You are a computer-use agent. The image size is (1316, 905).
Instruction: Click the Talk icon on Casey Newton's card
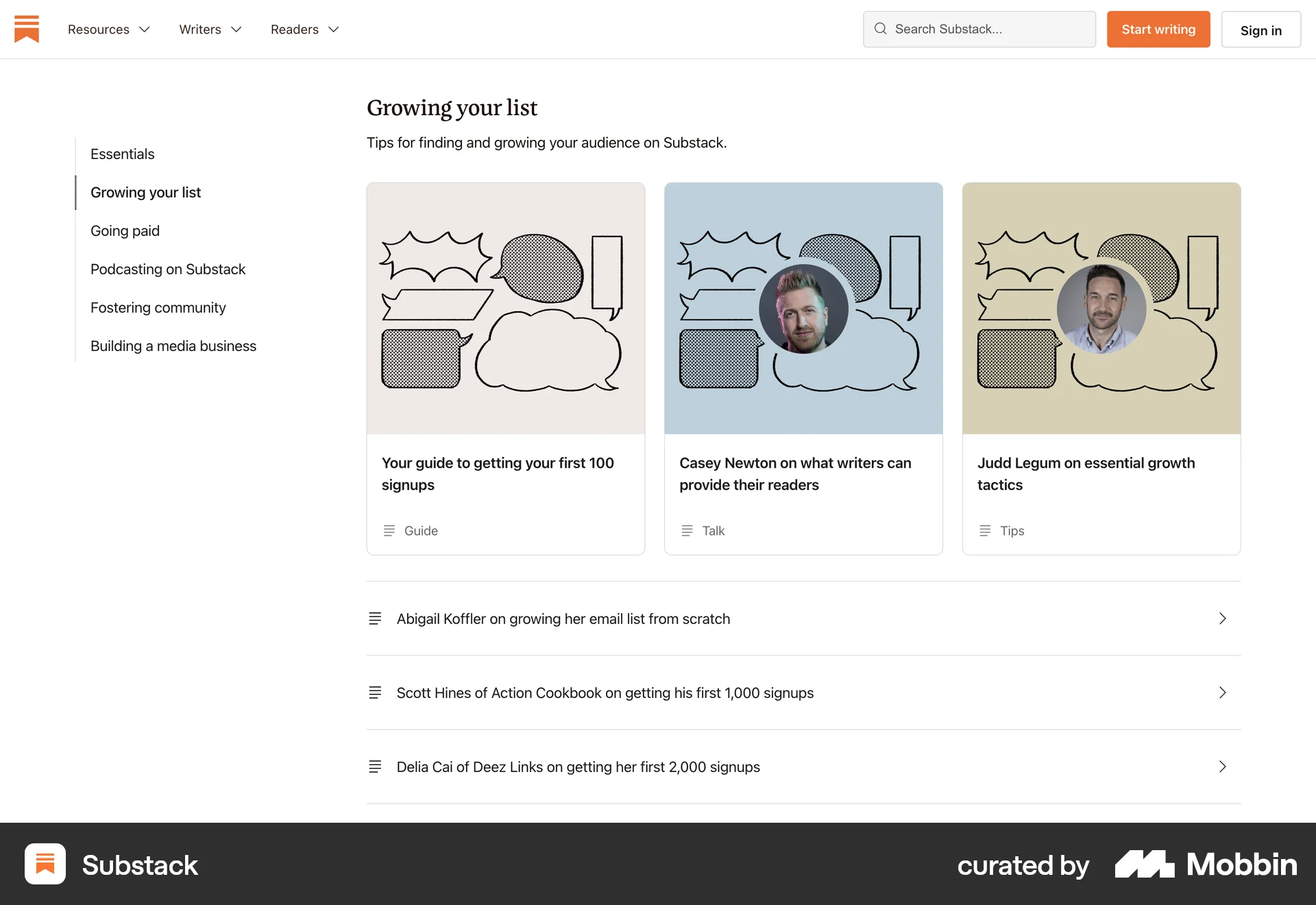(687, 530)
